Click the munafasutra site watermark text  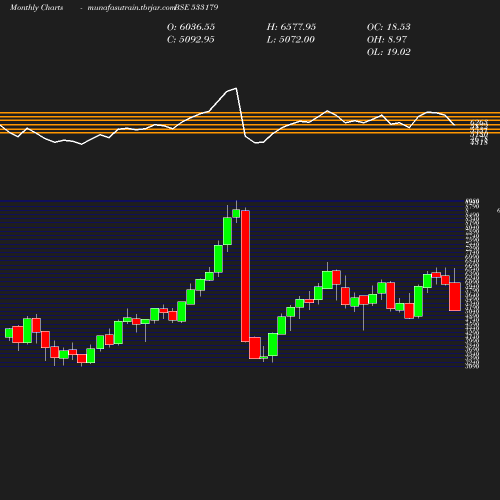pyautogui.click(x=131, y=8)
